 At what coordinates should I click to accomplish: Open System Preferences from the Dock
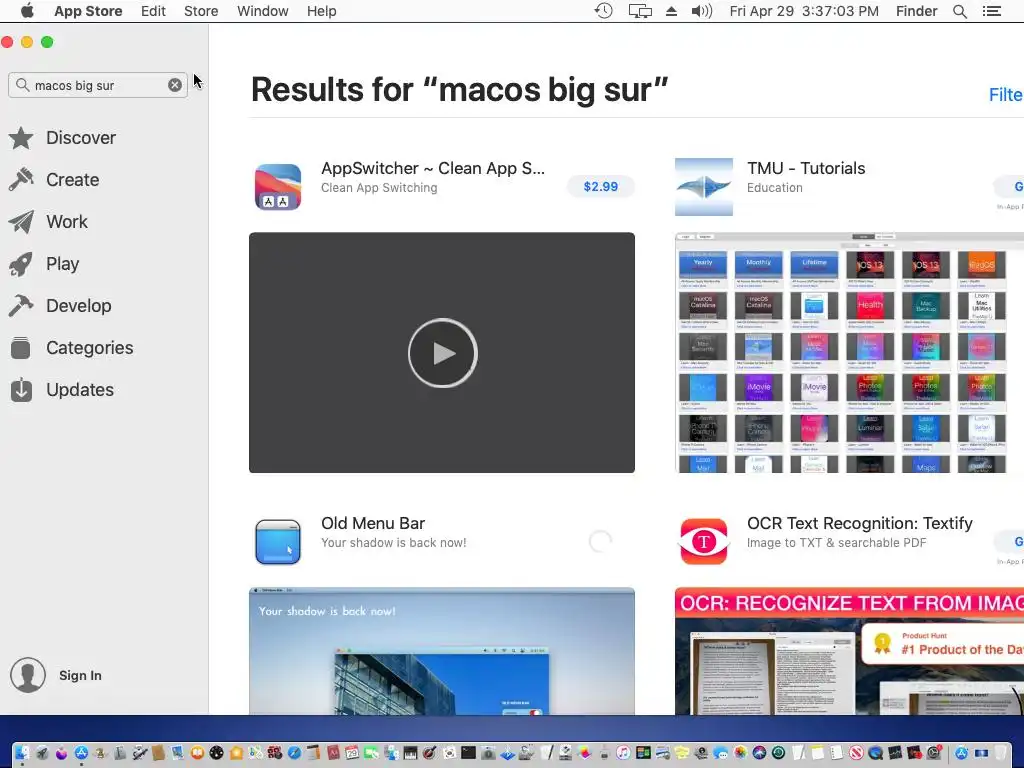[x=934, y=753]
